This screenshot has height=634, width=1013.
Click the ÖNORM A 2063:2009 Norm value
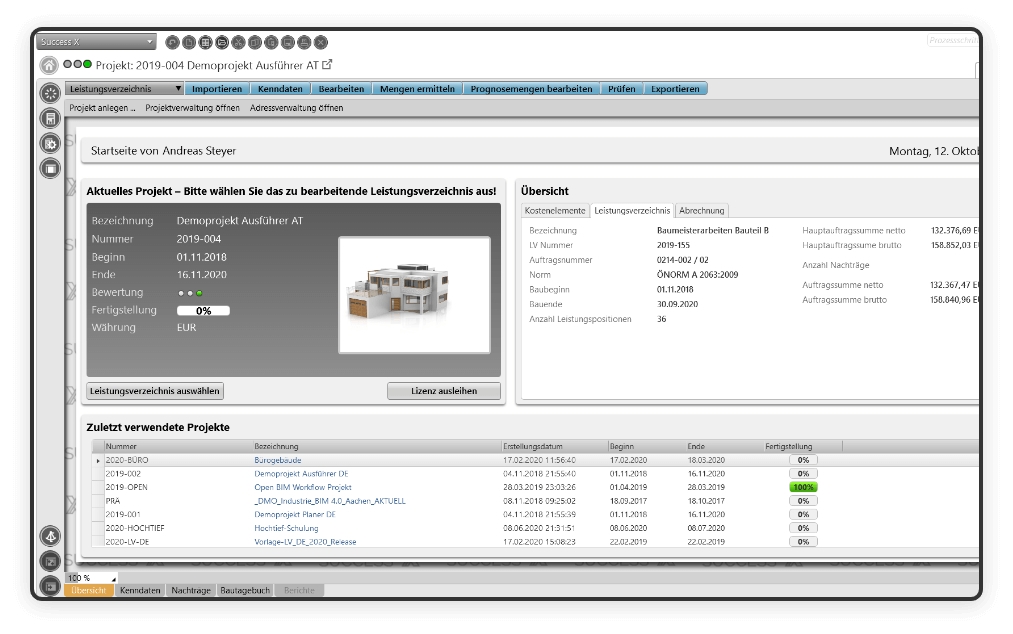697,275
